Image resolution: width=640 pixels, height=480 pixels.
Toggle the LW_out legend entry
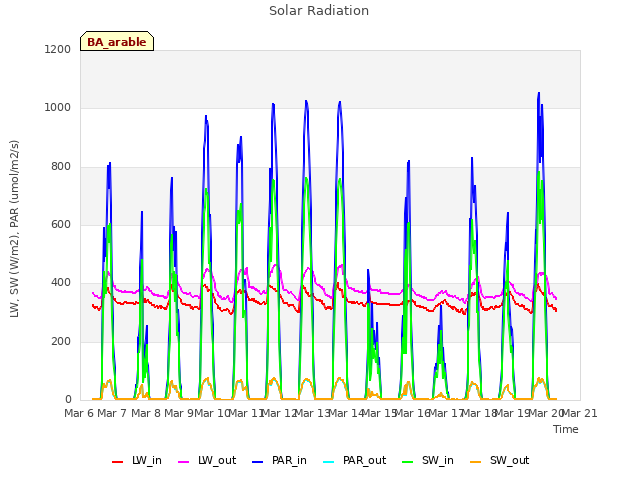(207, 460)
